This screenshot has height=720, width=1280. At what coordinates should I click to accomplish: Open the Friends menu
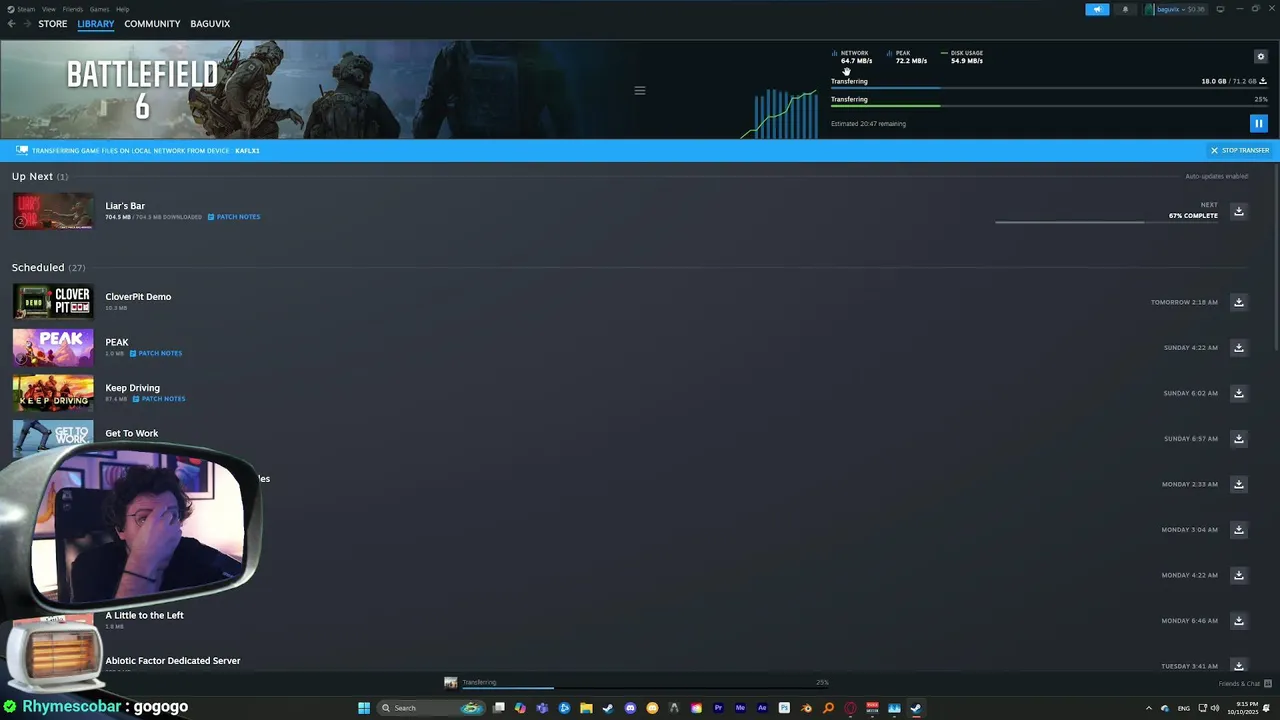point(73,9)
